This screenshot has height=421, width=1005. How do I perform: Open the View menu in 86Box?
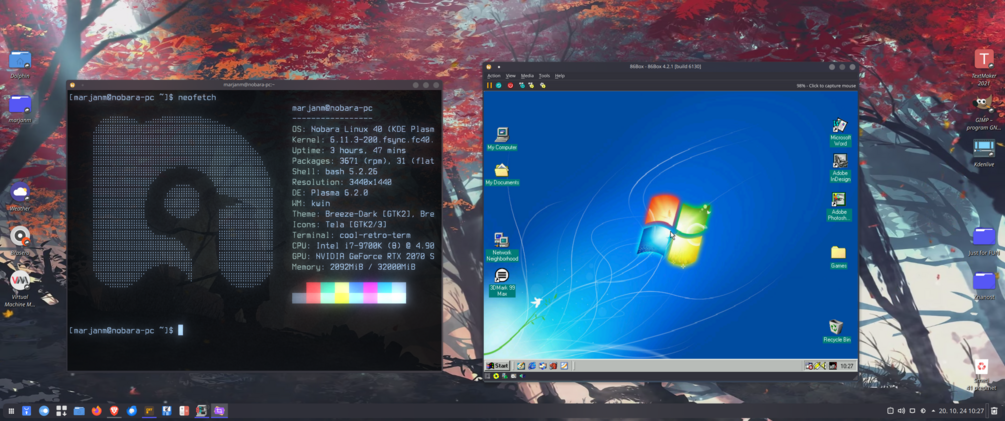point(511,76)
